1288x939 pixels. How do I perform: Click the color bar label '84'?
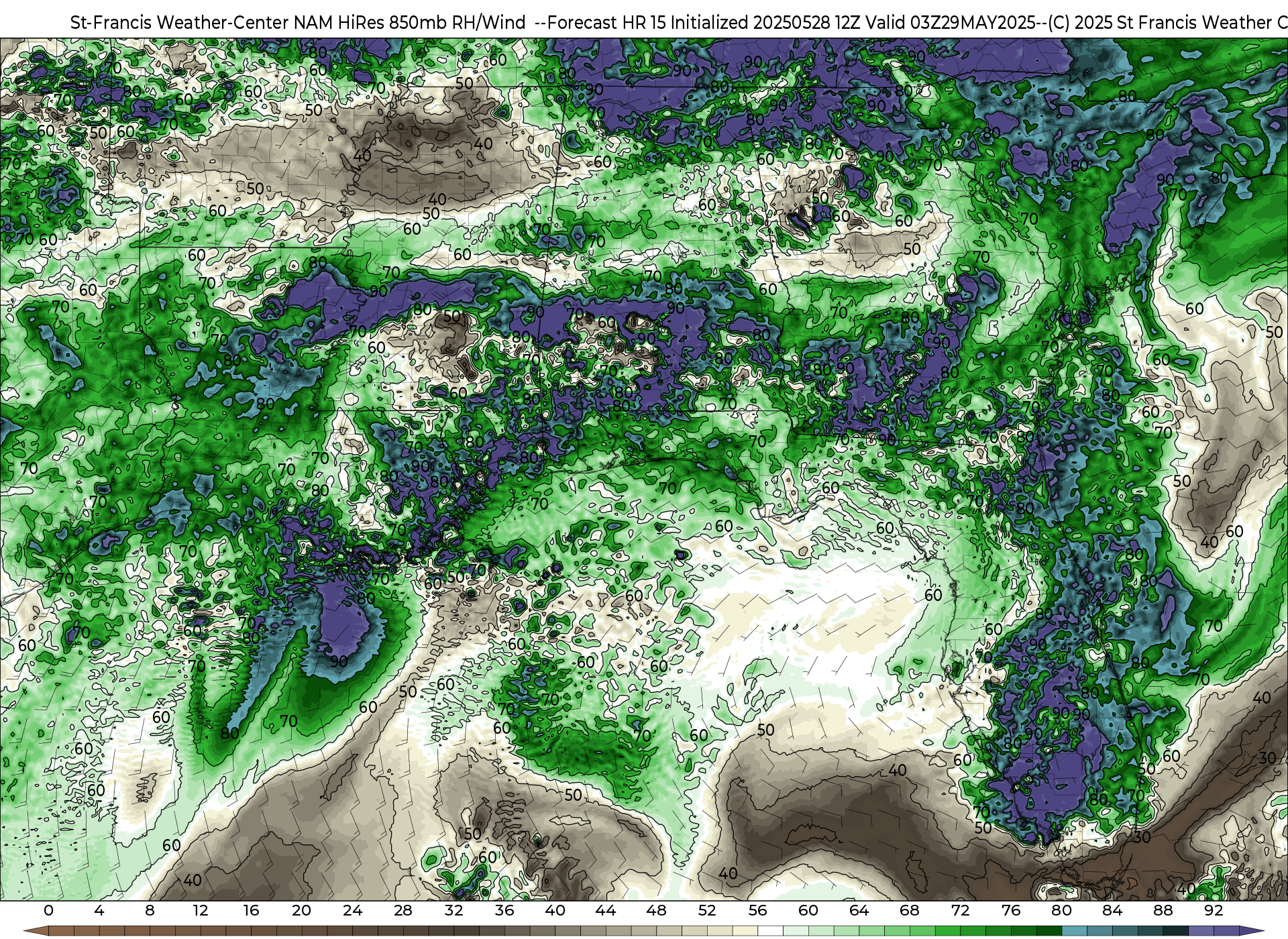(1112, 911)
